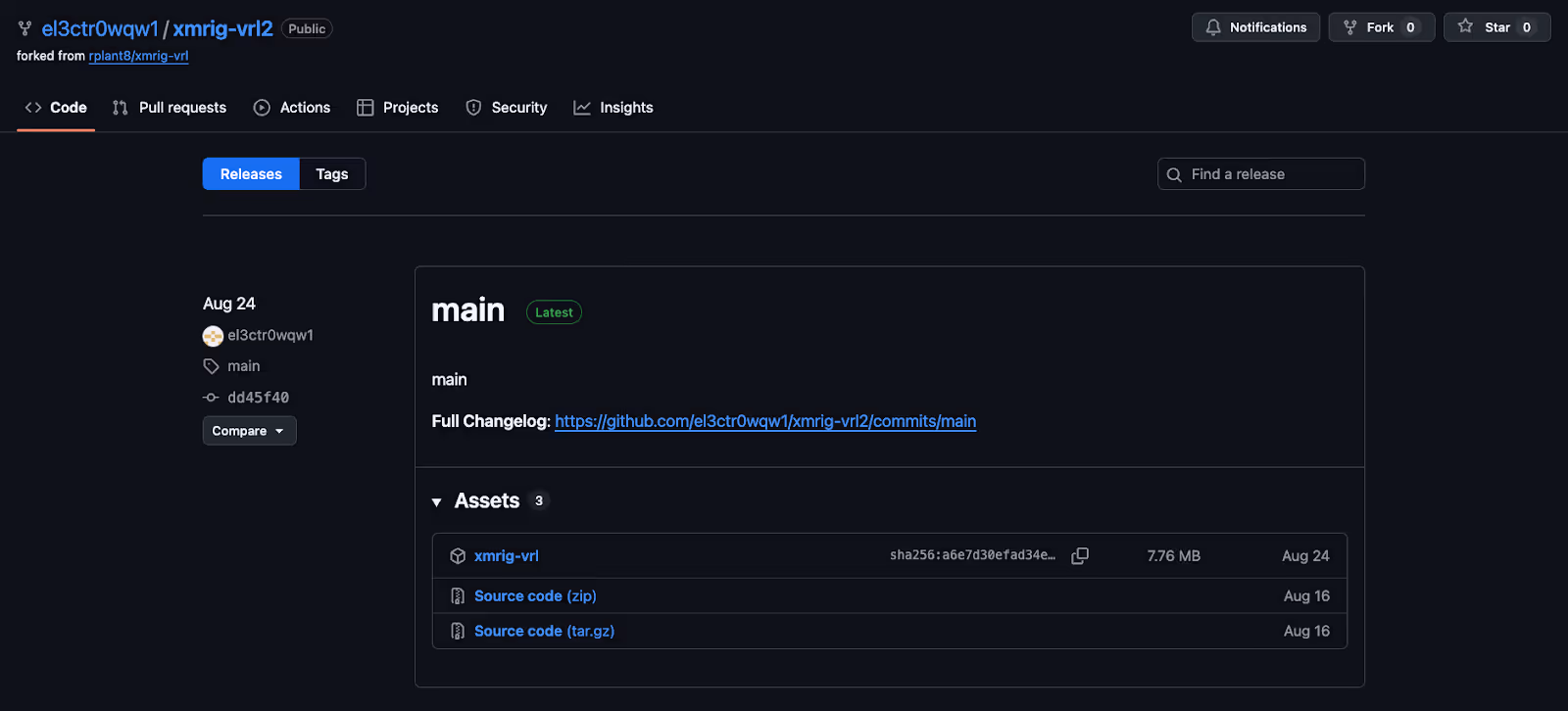Star the repository
Viewport: 1568px width, 711px height.
[x=1496, y=27]
